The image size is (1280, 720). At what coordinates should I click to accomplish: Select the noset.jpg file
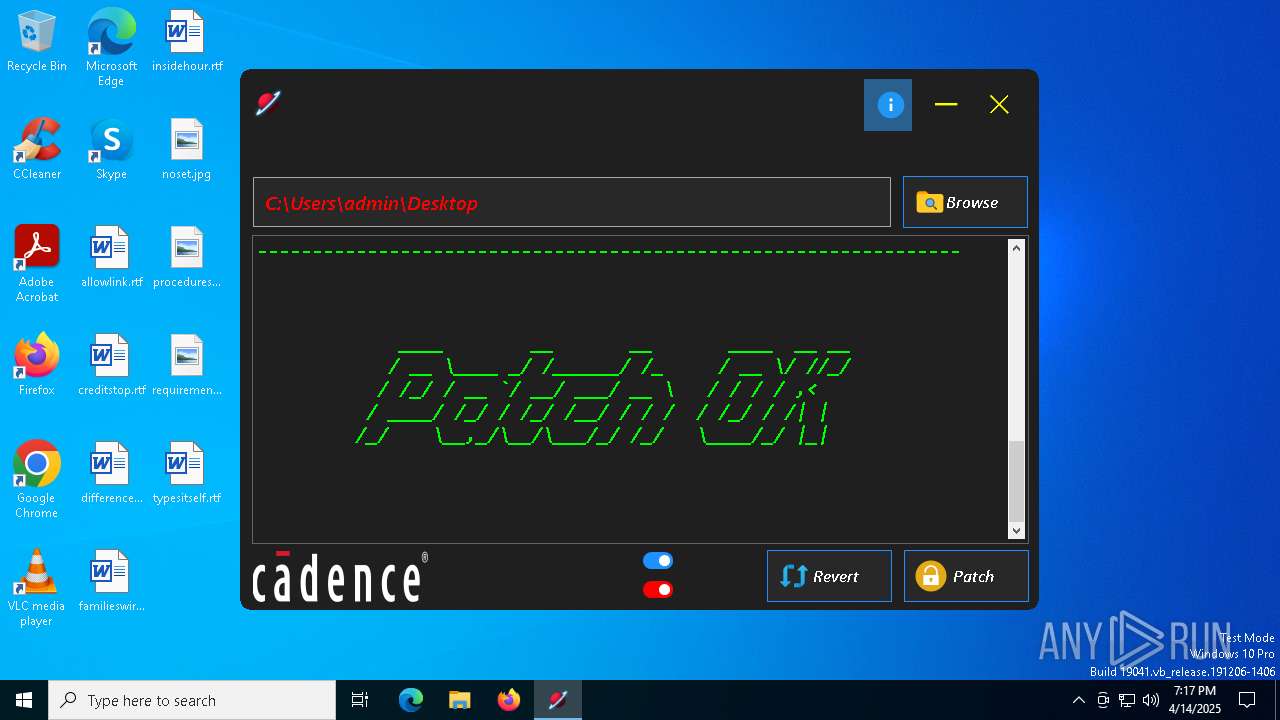(187, 150)
